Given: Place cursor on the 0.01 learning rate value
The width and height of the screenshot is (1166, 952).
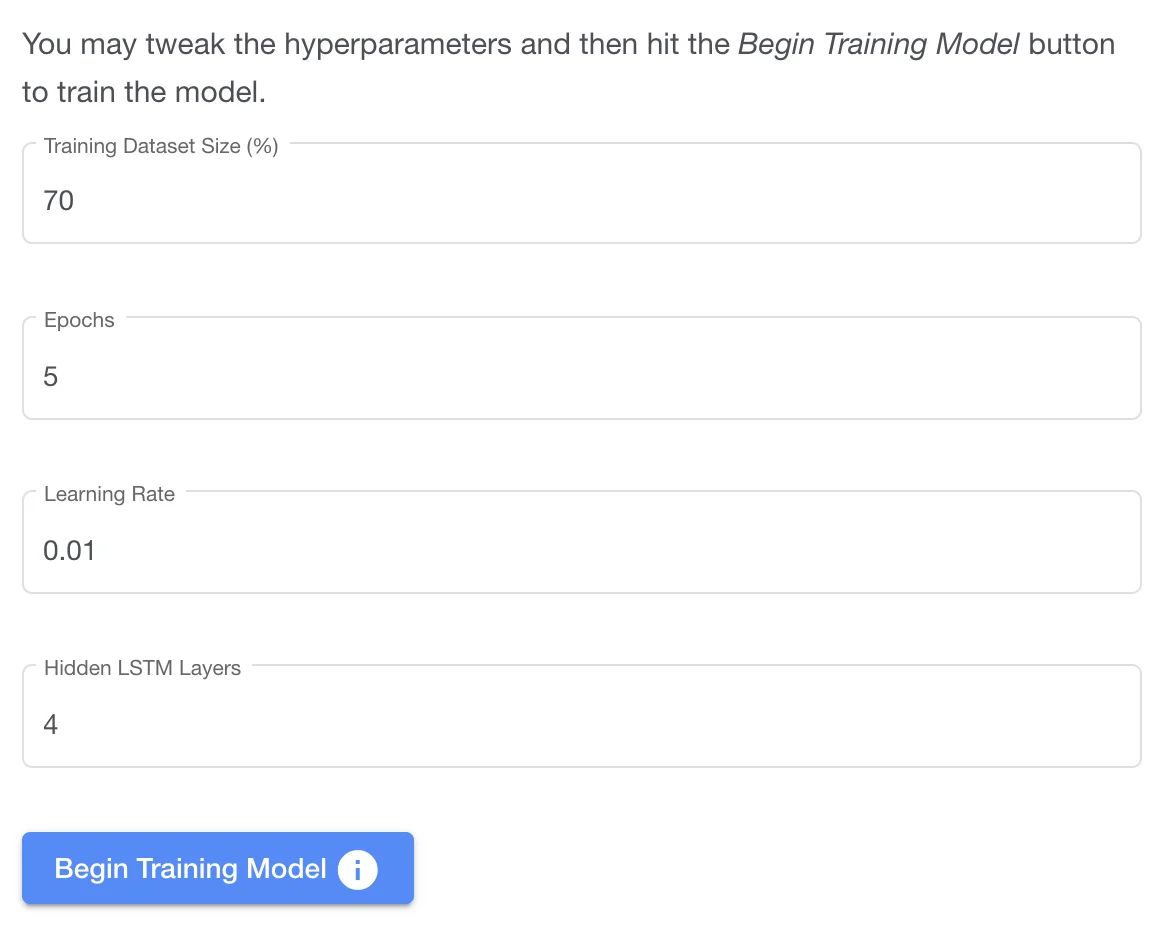Looking at the screenshot, I should (69, 550).
